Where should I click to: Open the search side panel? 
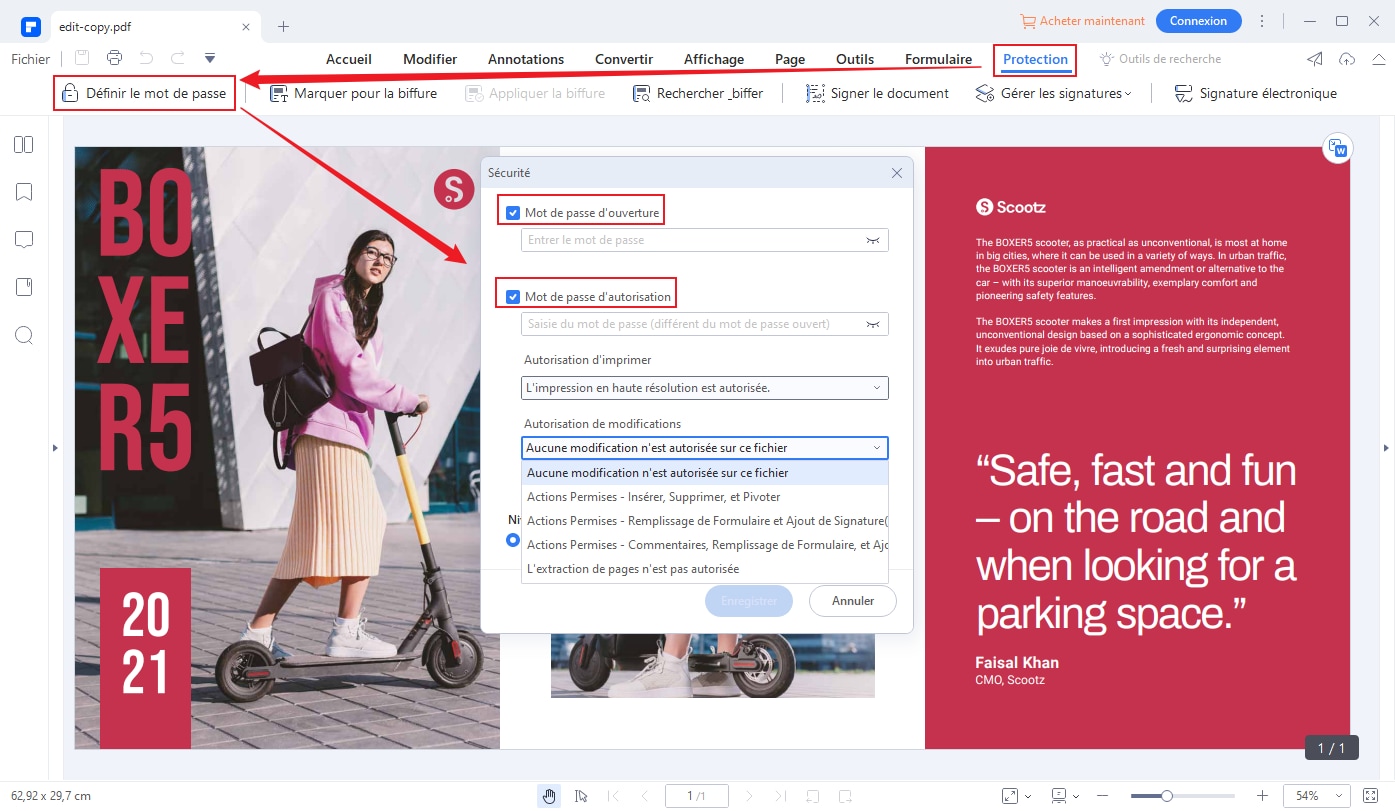pyautogui.click(x=24, y=335)
